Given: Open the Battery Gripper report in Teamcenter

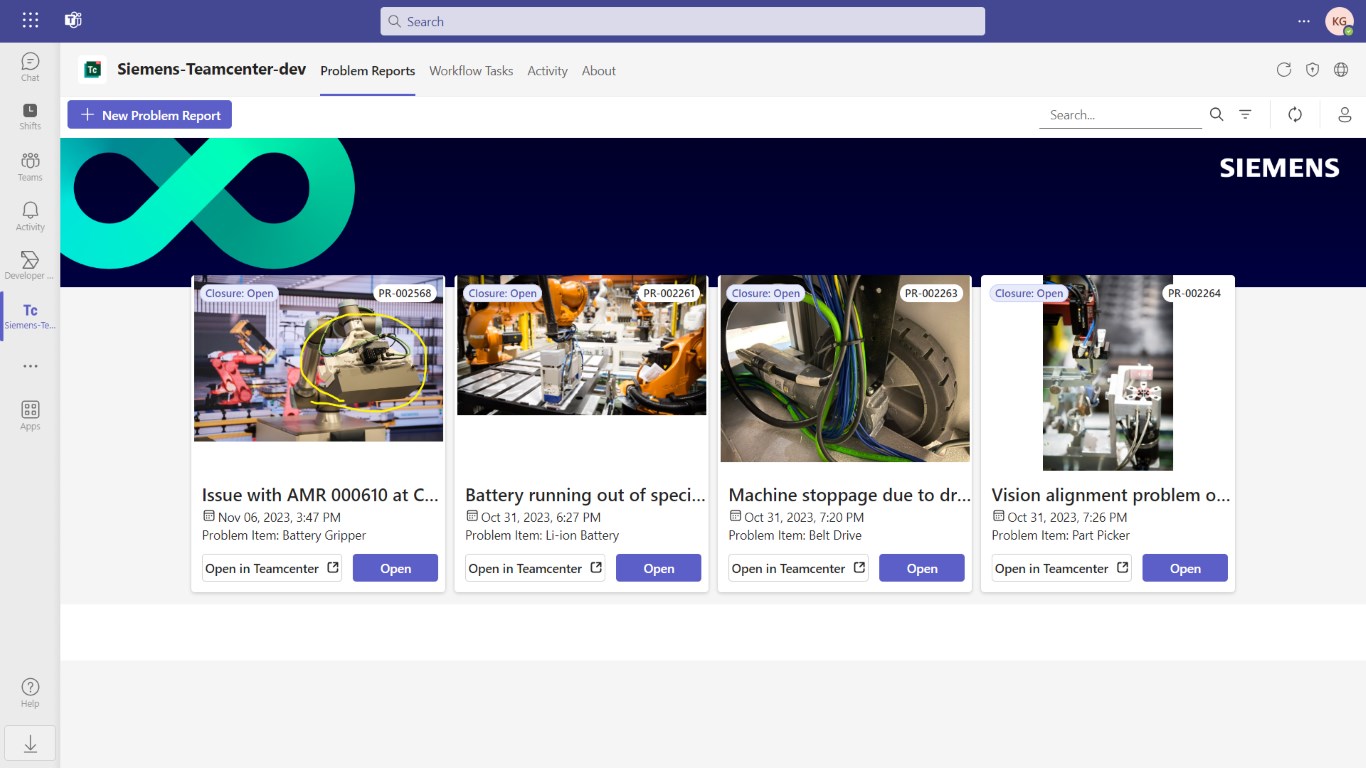Looking at the screenshot, I should tap(272, 568).
